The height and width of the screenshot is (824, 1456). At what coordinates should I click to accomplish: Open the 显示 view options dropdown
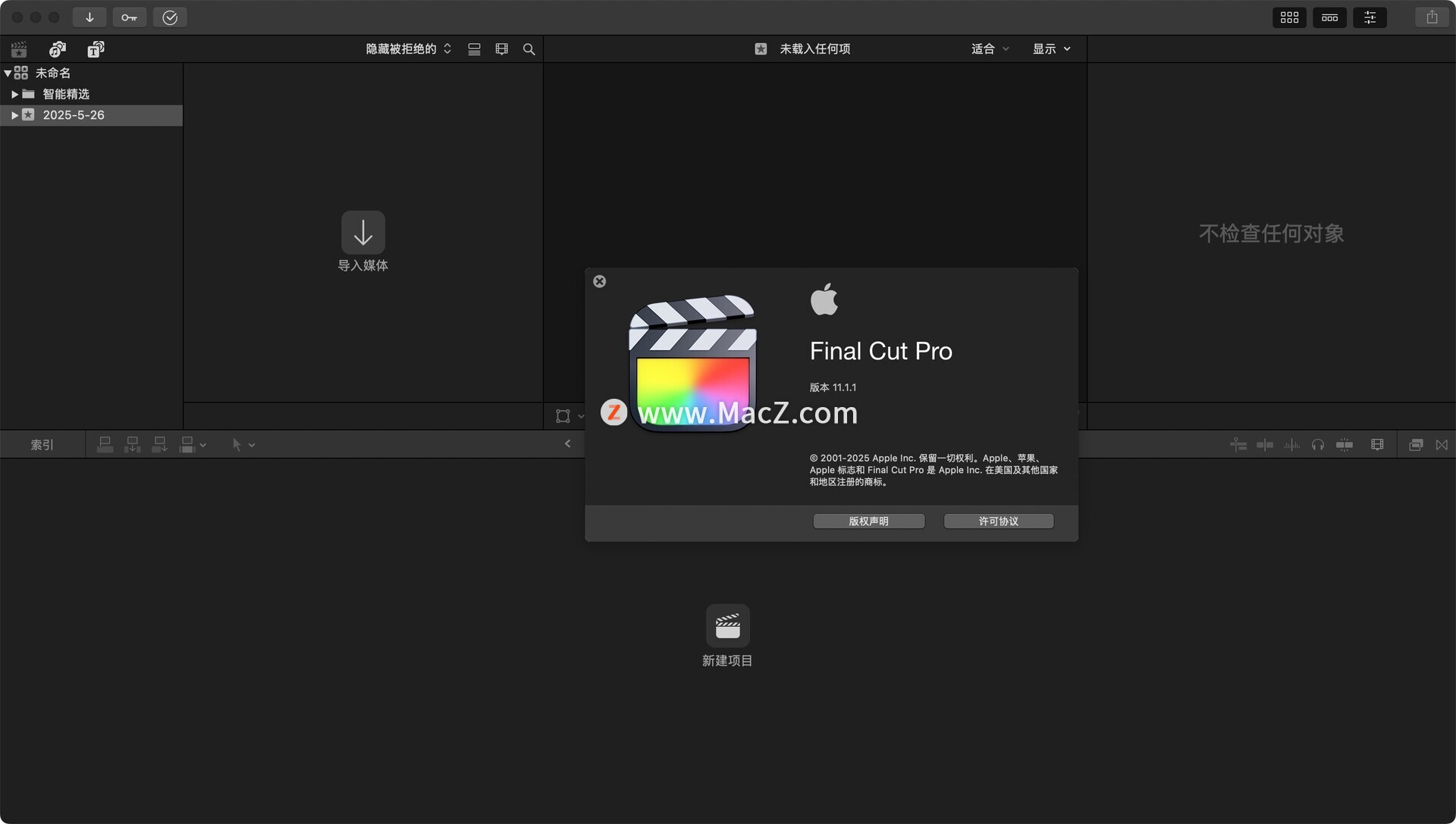(x=1051, y=49)
